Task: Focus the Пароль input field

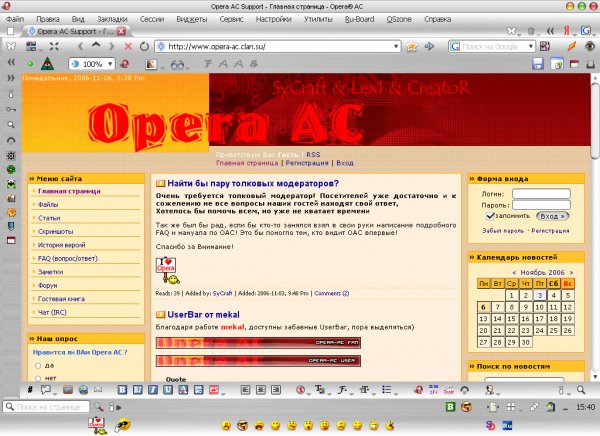Action: [541, 205]
